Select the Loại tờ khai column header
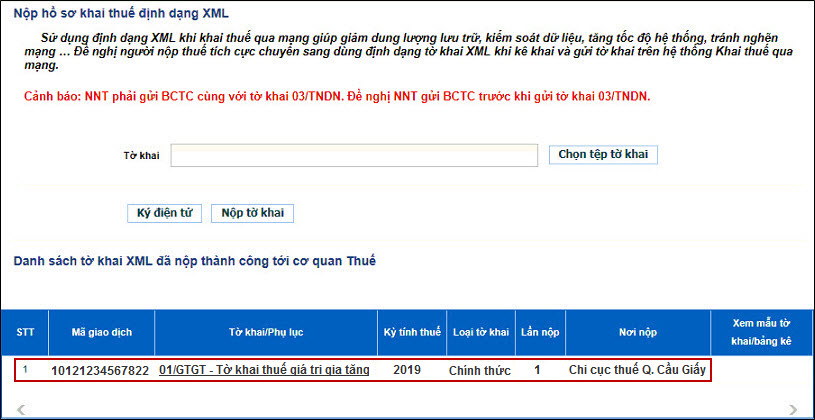This screenshot has height=420, width=815. coord(480,332)
